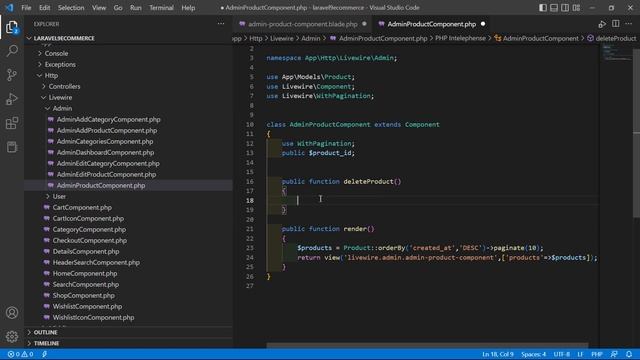
Task: Open editor More Actions ellipsis
Action: [629, 24]
